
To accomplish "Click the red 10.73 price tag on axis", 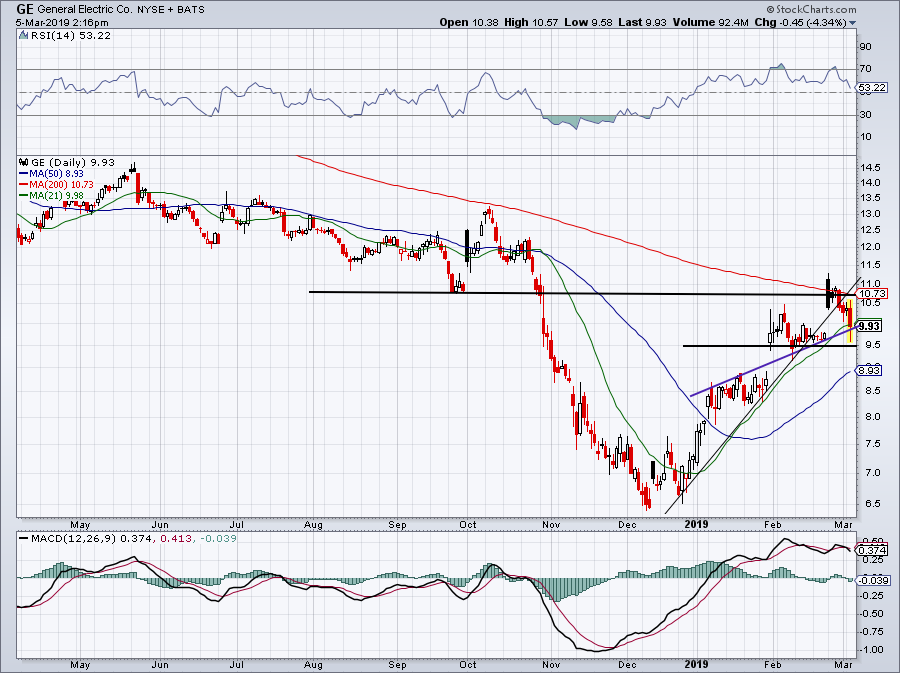I will coord(872,293).
